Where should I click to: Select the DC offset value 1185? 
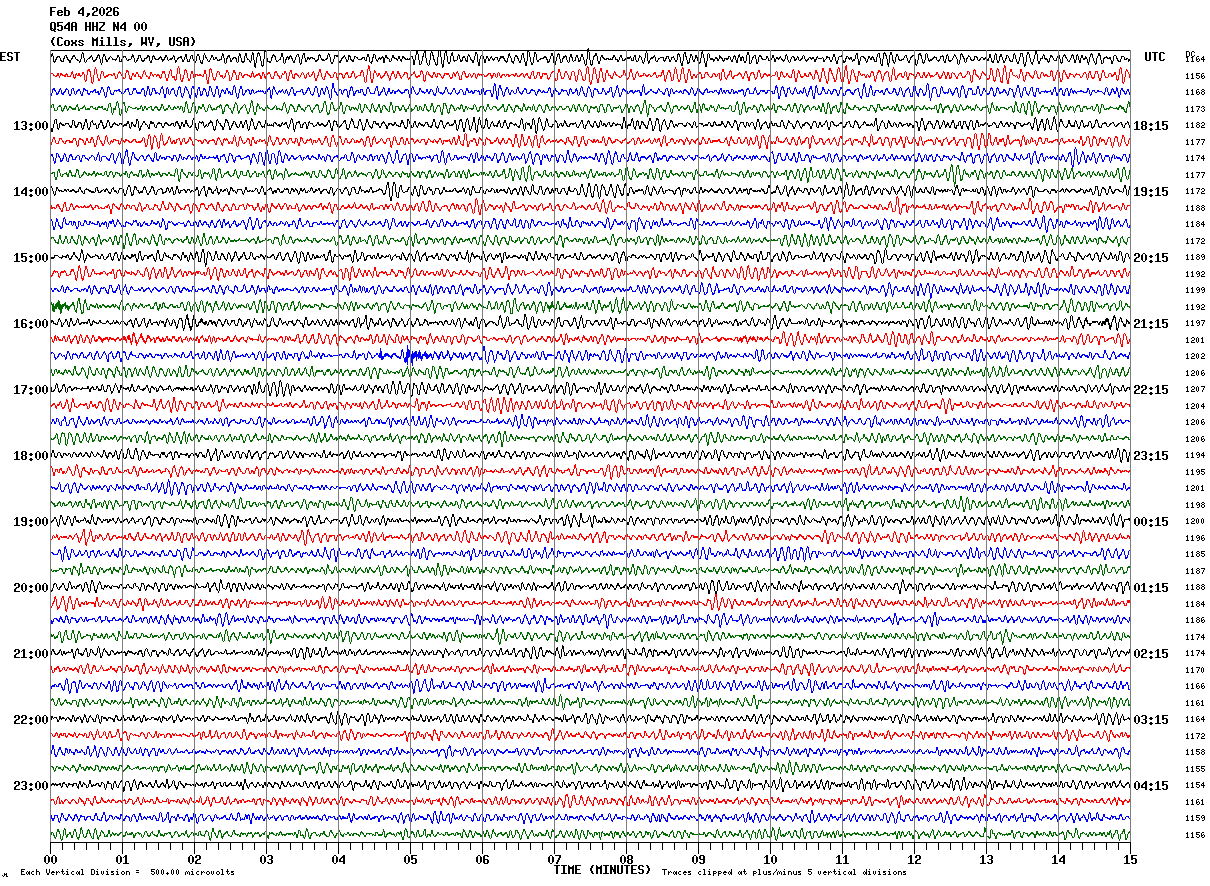[x=1195, y=555]
